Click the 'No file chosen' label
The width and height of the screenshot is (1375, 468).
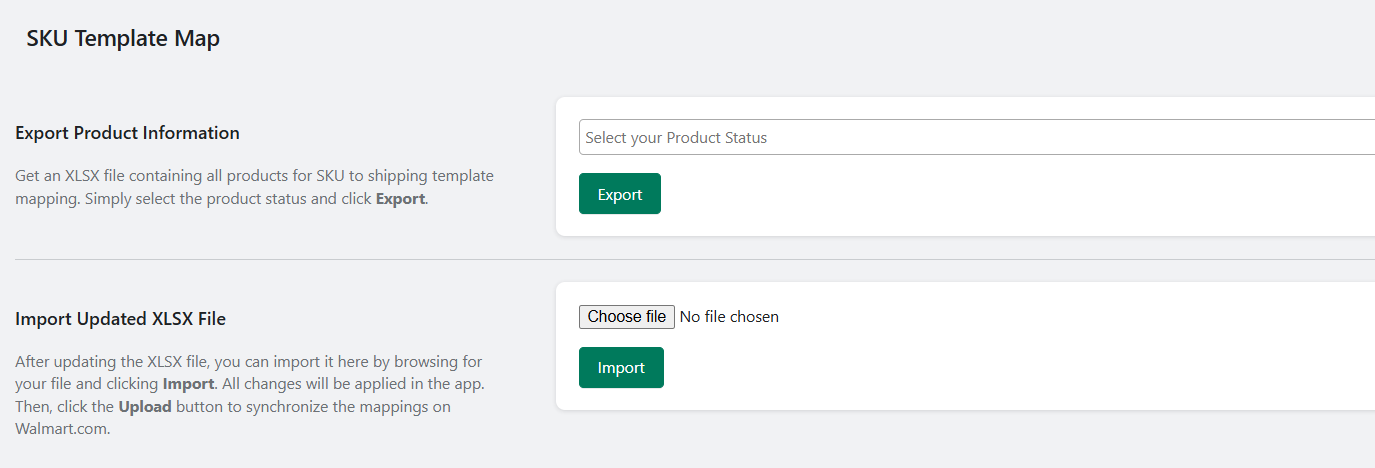[729, 317]
